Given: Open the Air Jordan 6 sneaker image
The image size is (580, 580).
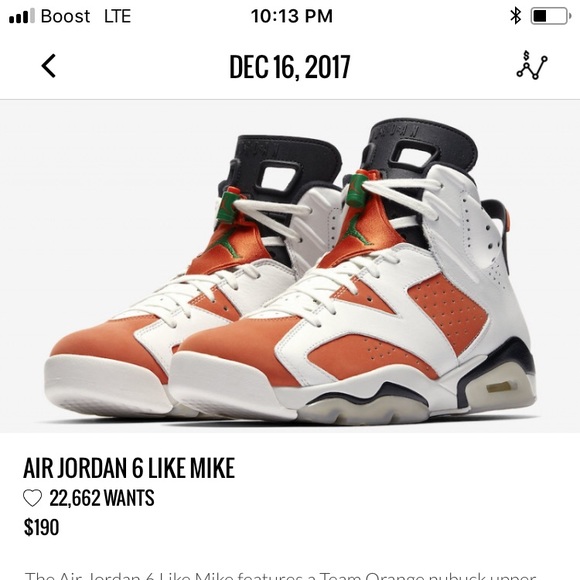Looking at the screenshot, I should pos(290,266).
